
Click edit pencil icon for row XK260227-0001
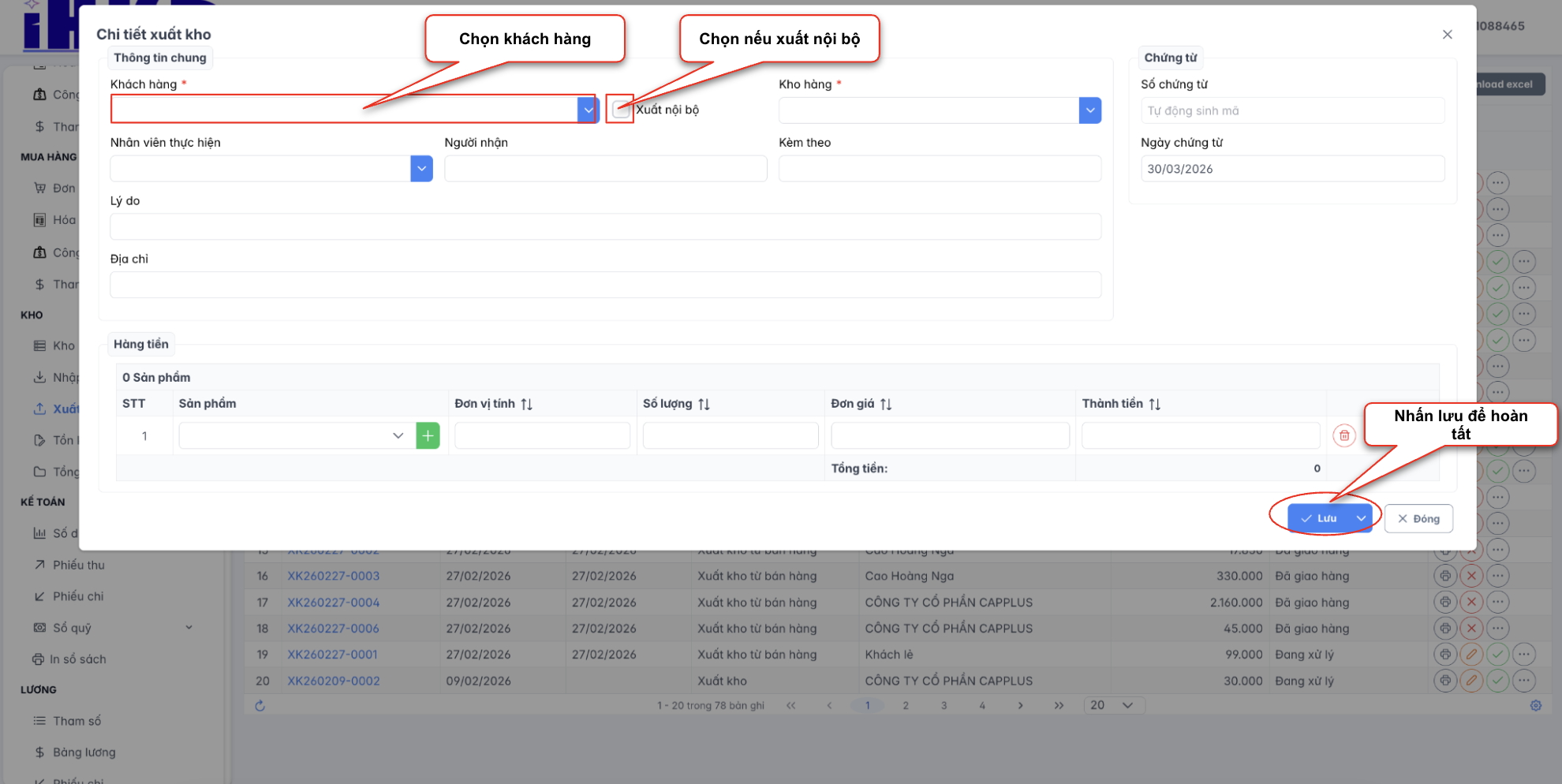tap(1471, 655)
